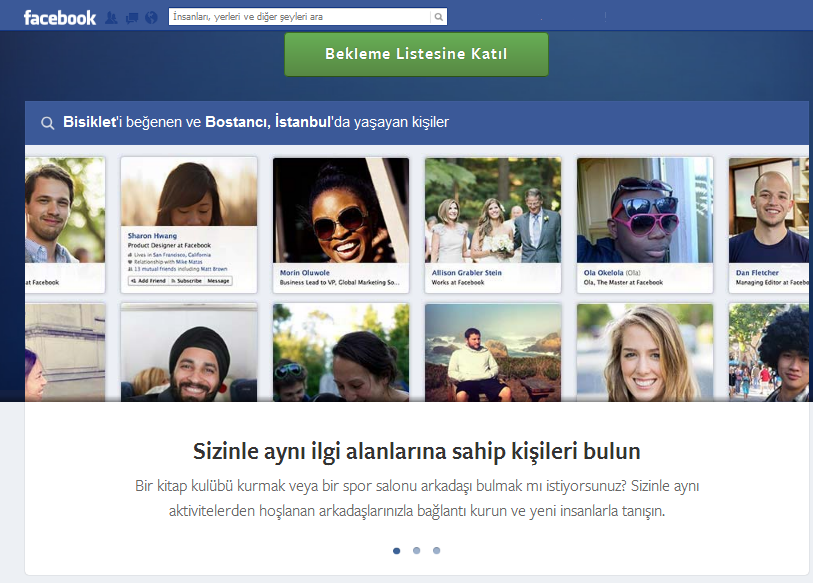Click the search magnifier button

[x=439, y=17]
